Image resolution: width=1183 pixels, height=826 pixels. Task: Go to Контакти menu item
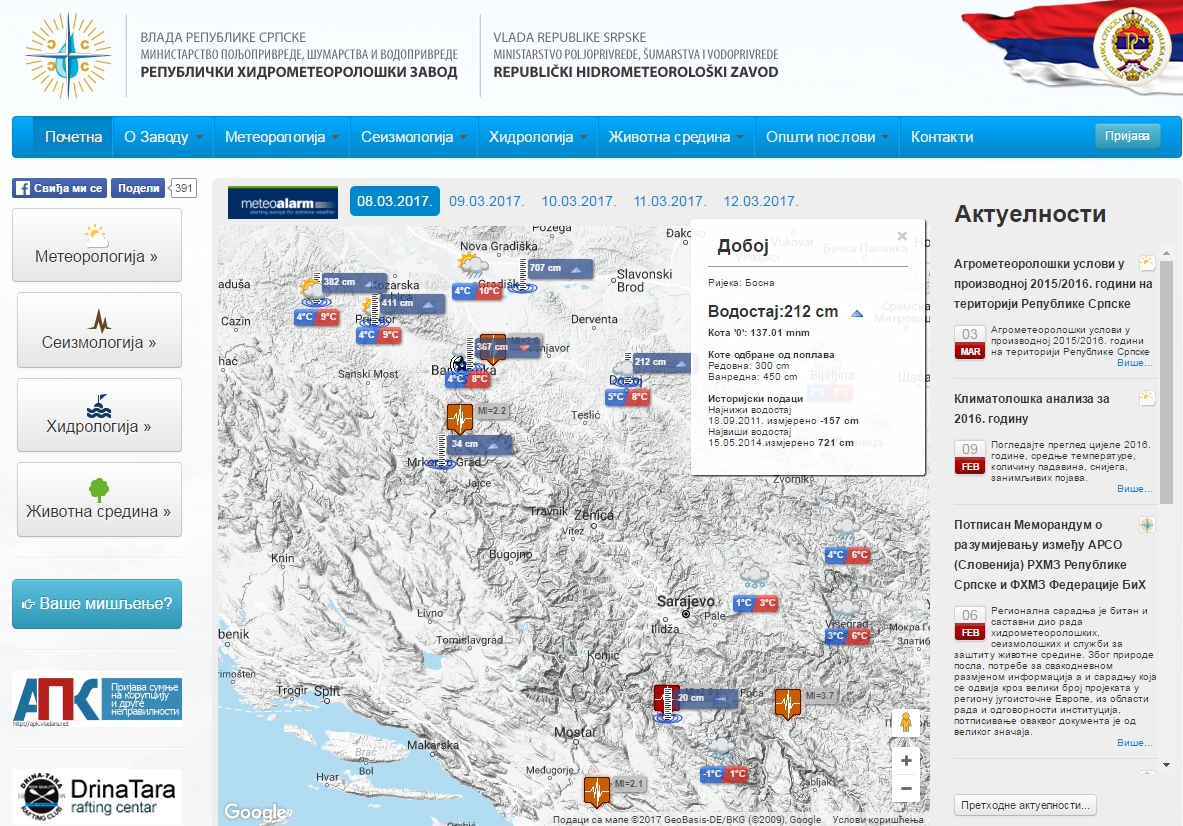pyautogui.click(x=941, y=137)
